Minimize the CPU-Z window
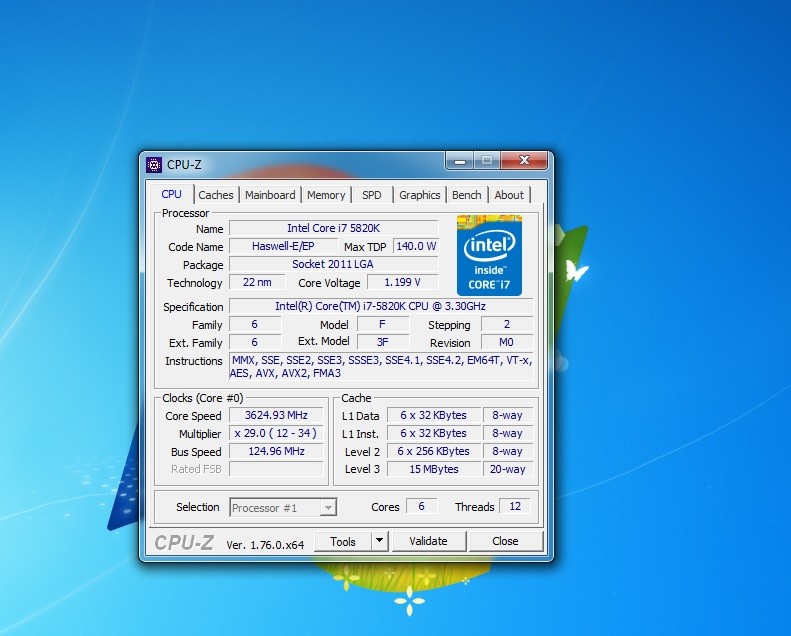Screen dimensions: 791x636 (460, 161)
